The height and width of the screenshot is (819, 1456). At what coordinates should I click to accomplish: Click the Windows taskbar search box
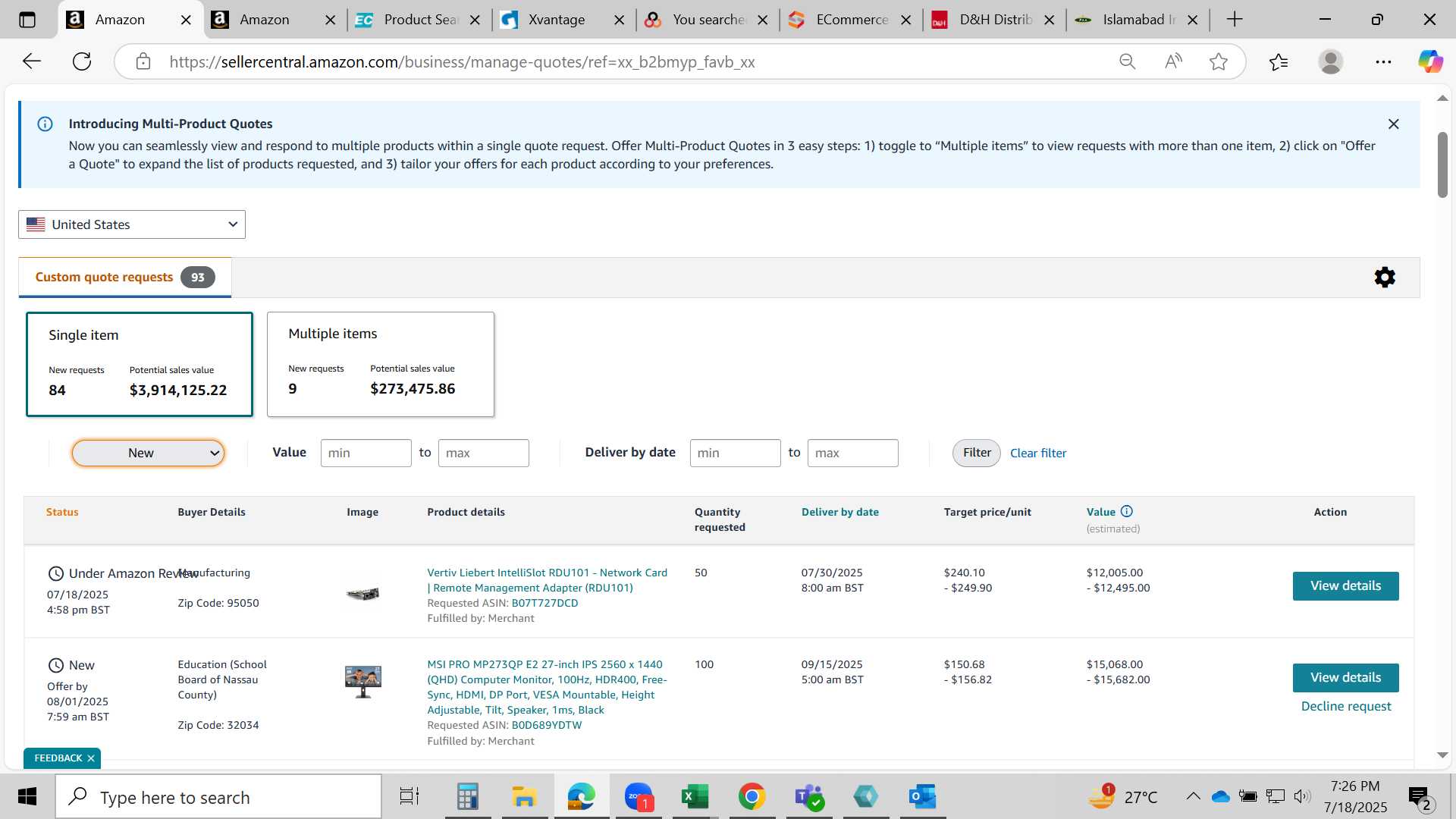point(218,797)
